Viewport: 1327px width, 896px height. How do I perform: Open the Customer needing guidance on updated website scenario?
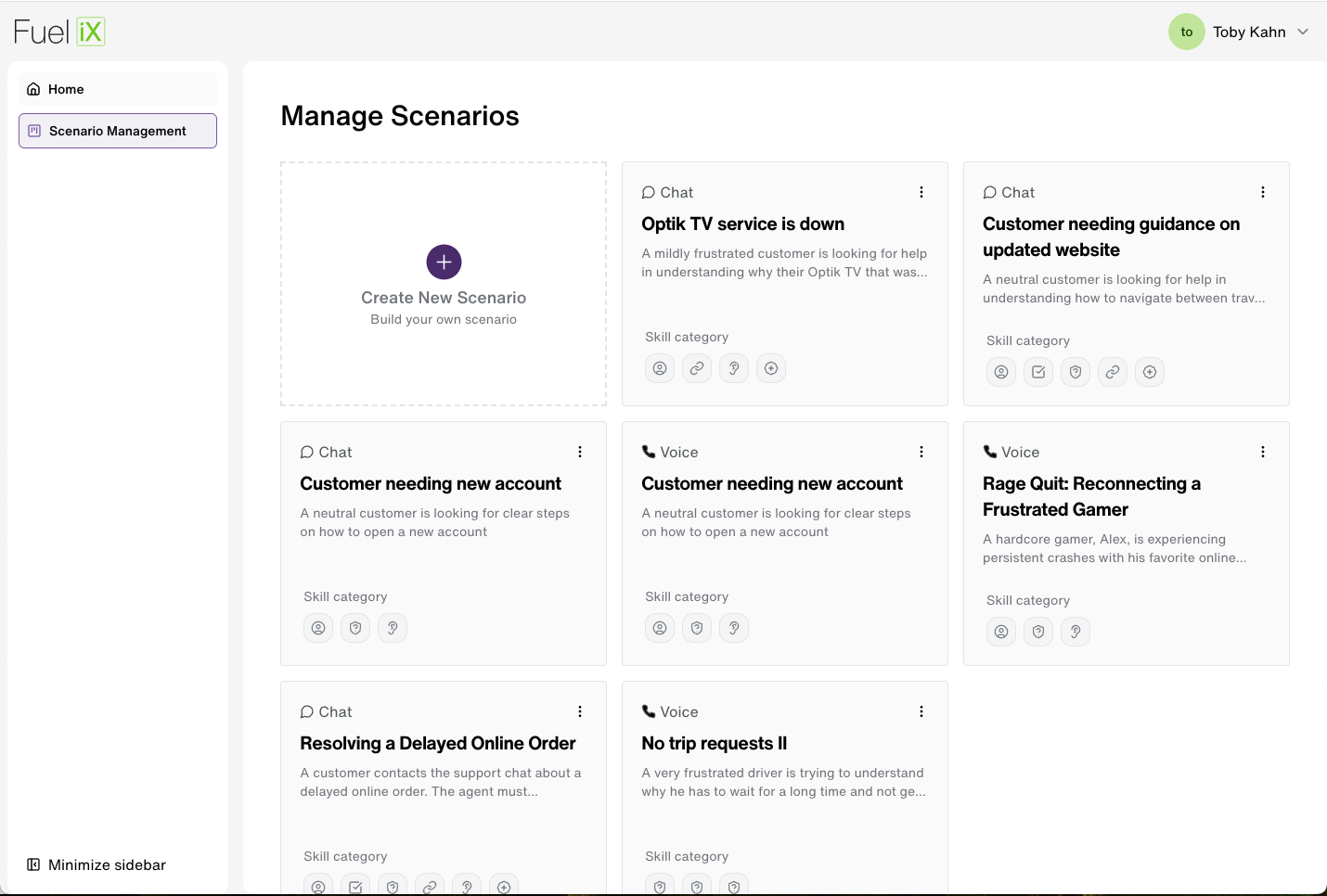1127,284
